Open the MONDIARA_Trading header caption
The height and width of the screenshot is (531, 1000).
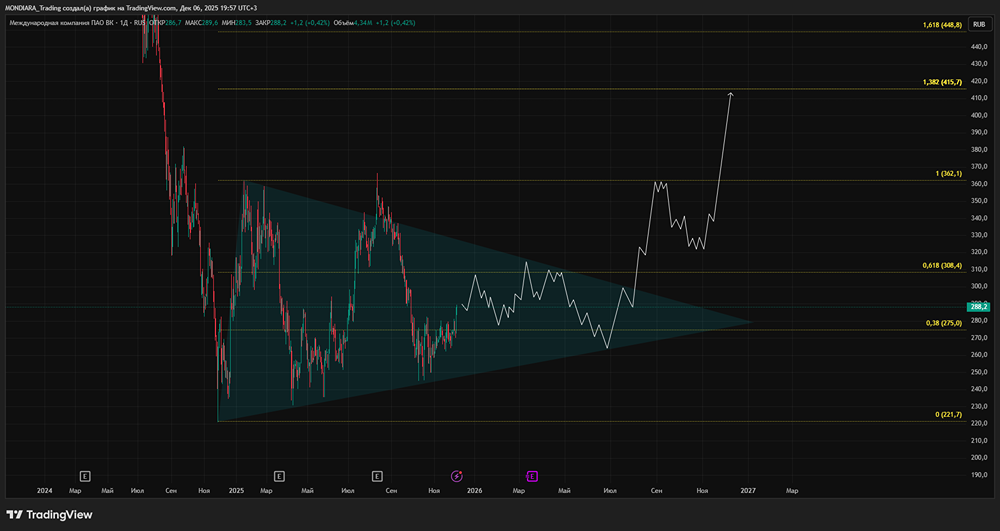click(130, 7)
